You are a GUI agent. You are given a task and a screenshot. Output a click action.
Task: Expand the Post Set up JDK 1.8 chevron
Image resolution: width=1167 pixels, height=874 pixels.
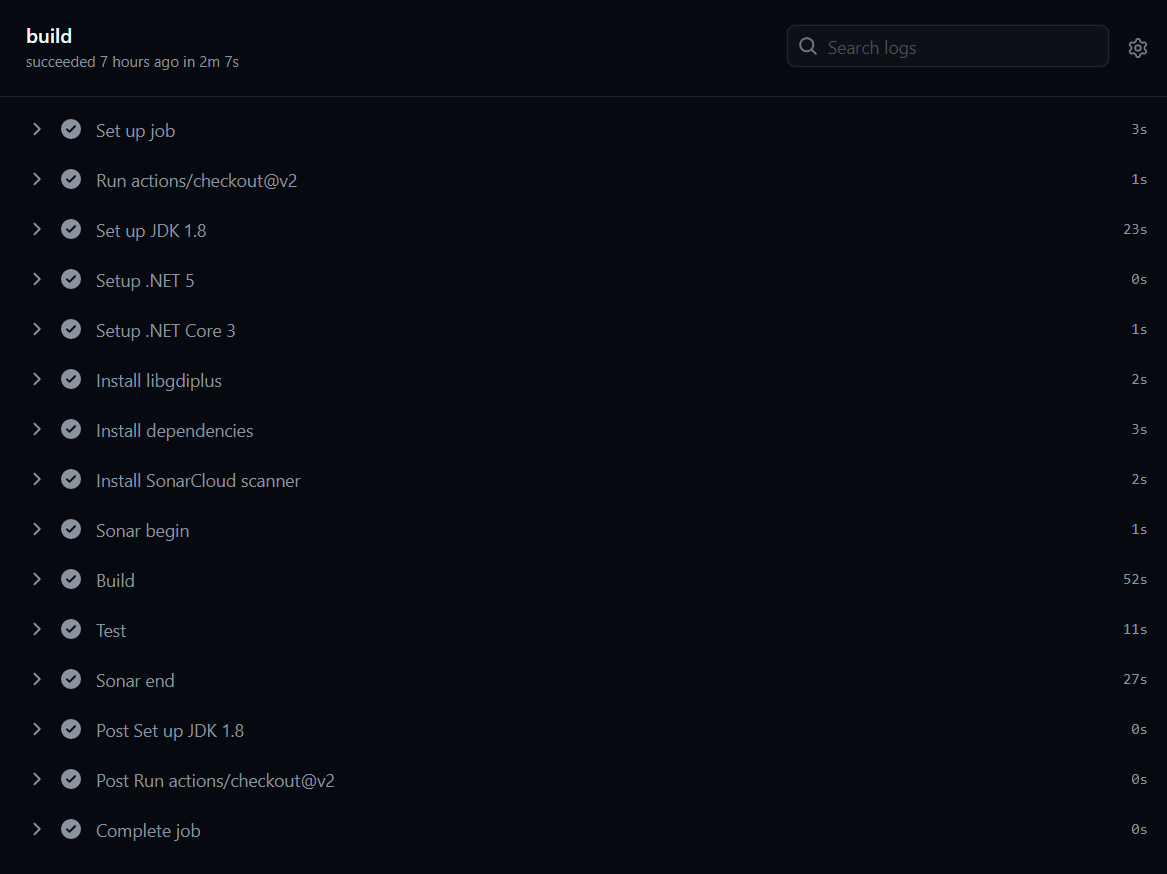[x=36, y=729]
